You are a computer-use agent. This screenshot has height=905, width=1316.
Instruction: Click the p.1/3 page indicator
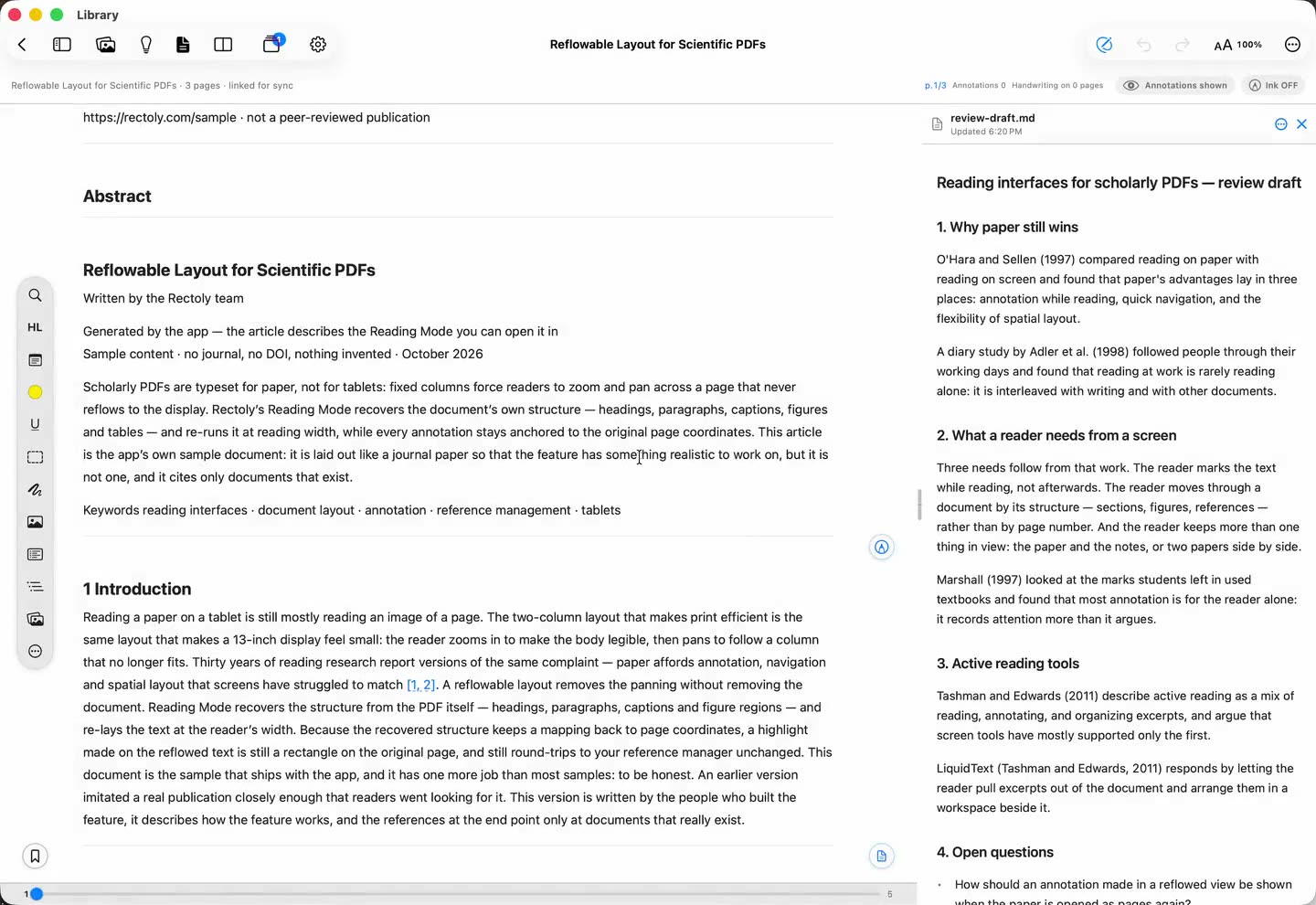935,85
